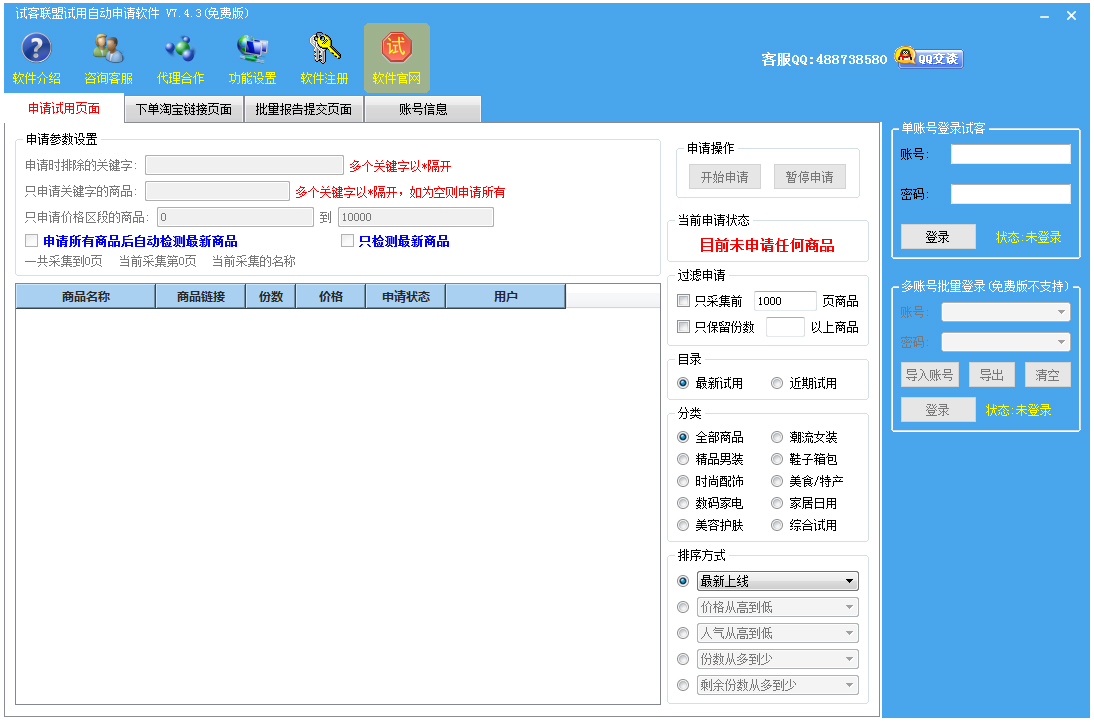Image resolution: width=1094 pixels, height=722 pixels.
Task: Click the 暂停申请 button
Action: click(x=809, y=177)
